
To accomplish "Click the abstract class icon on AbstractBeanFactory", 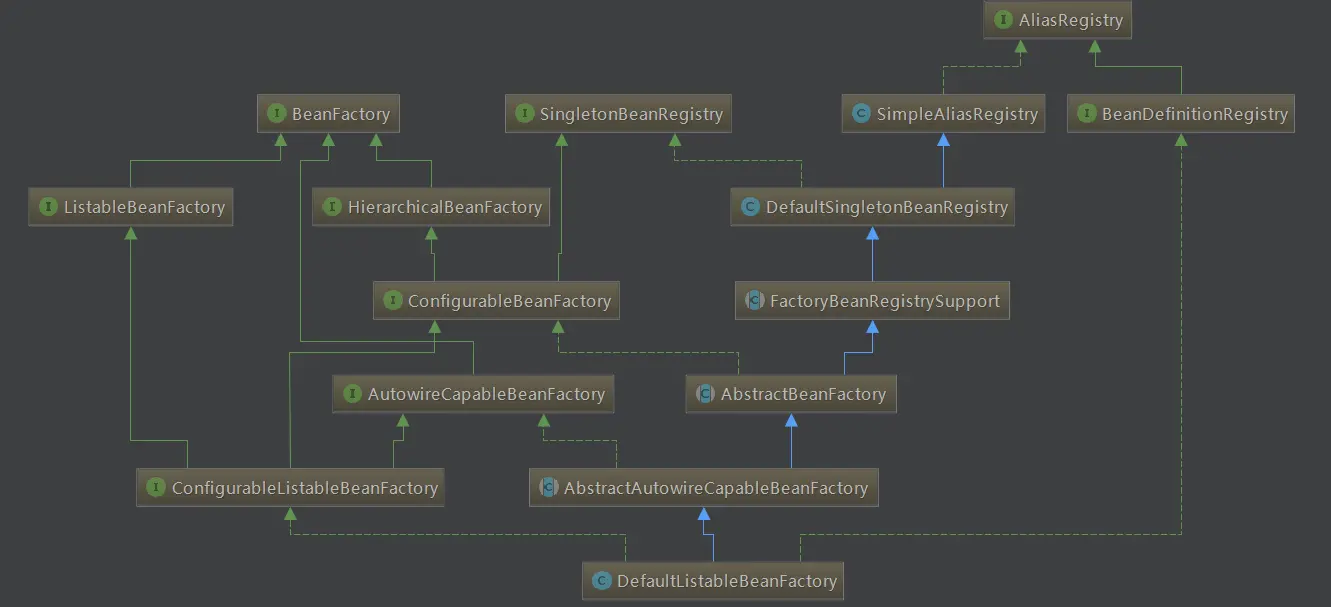I will pos(704,394).
